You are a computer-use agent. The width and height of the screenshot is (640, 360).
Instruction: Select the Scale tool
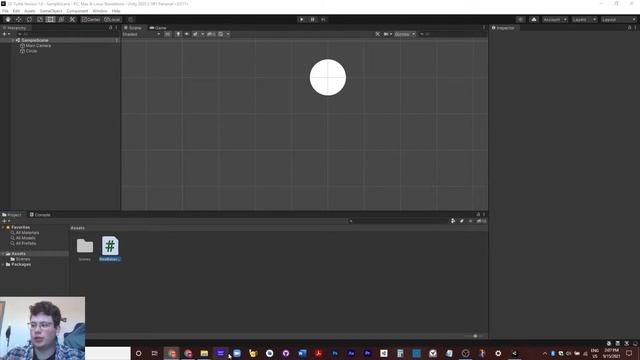click(40, 20)
